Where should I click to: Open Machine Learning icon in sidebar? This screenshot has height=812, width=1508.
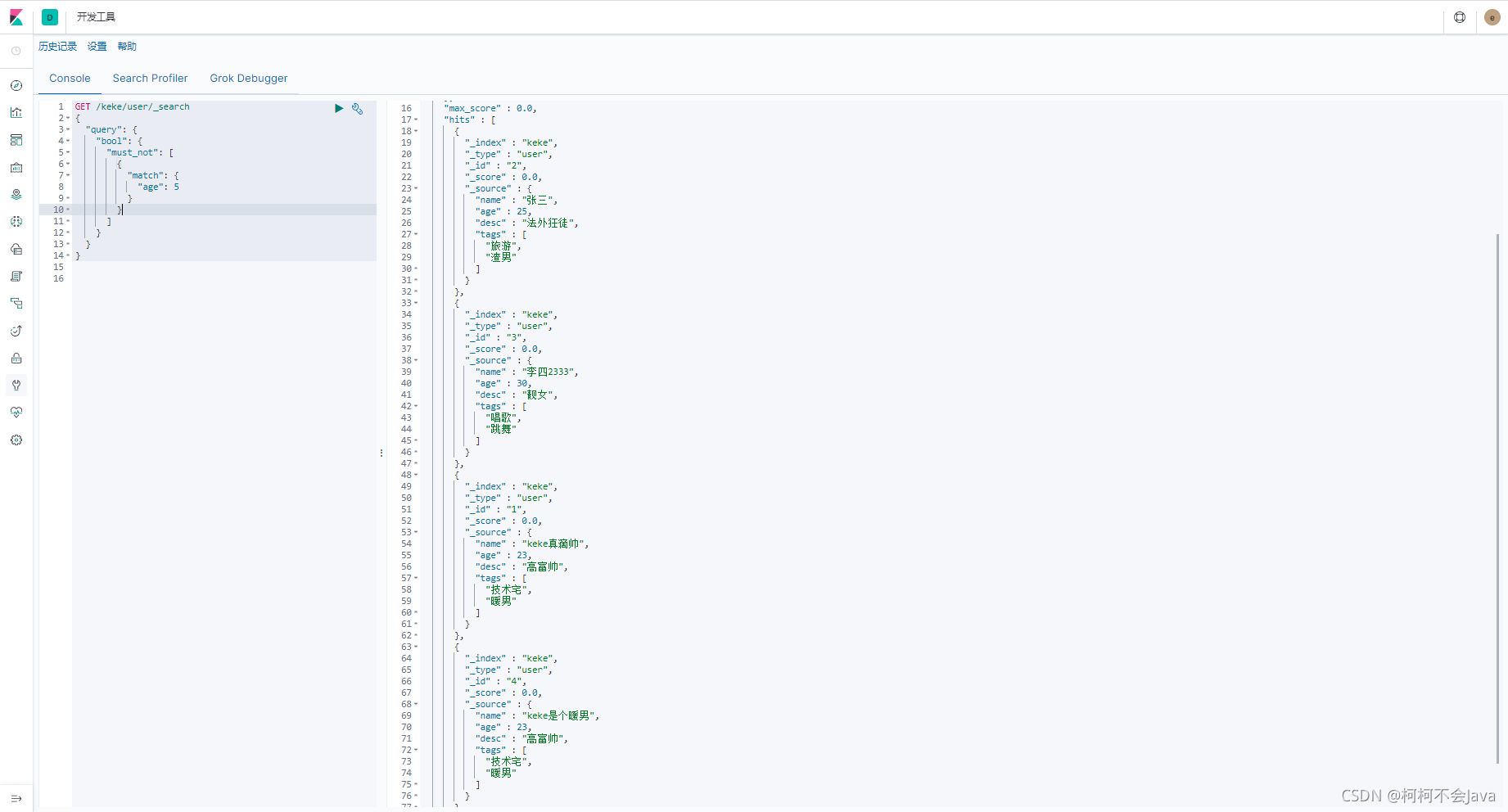pyautogui.click(x=16, y=222)
